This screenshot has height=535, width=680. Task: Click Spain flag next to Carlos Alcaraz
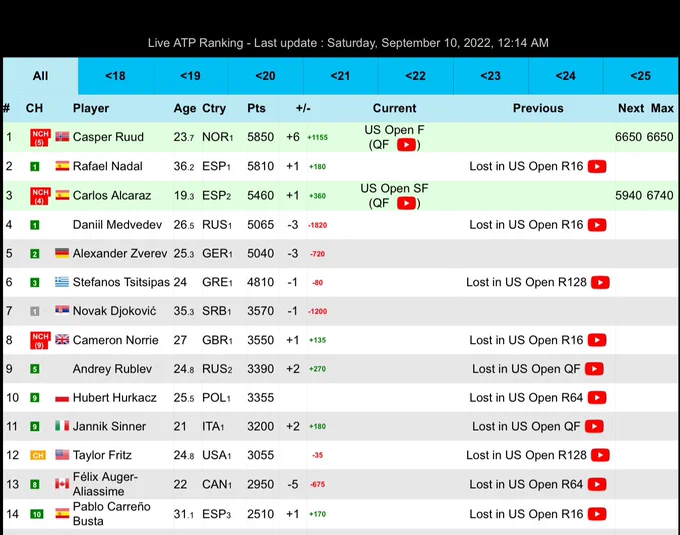(x=62, y=195)
